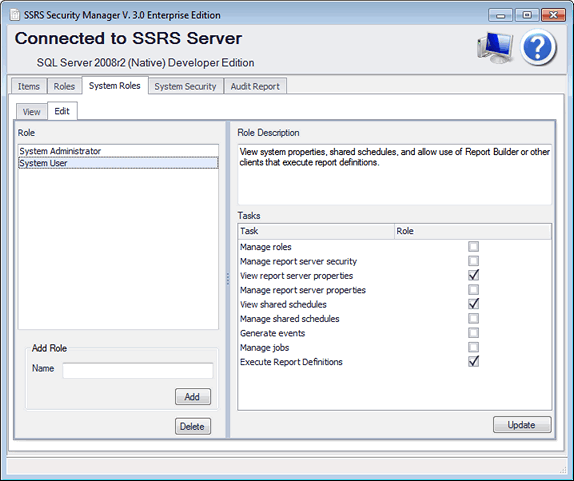
Task: Click the 'View report server properties' task text
Action: point(296,275)
